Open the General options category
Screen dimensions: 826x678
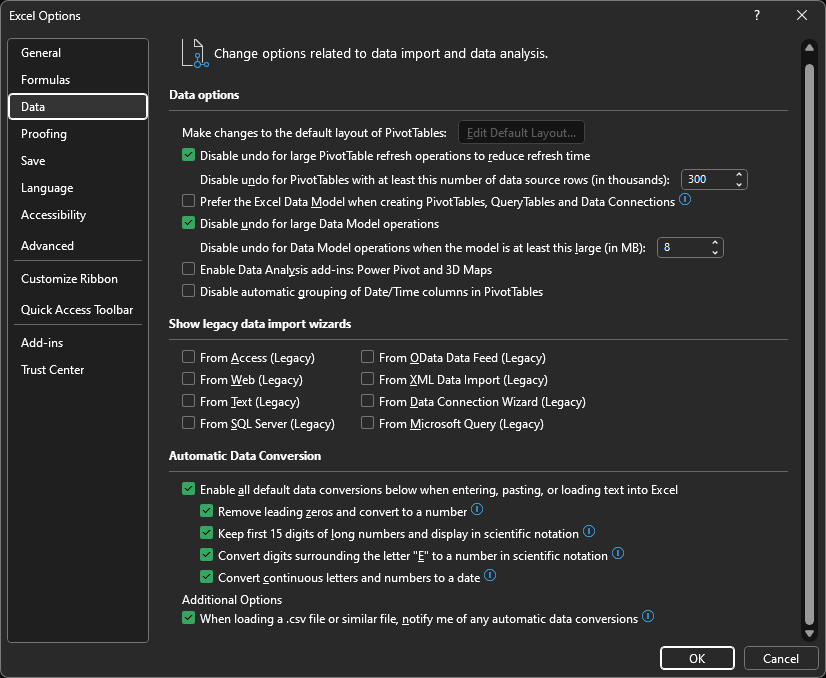pos(78,53)
